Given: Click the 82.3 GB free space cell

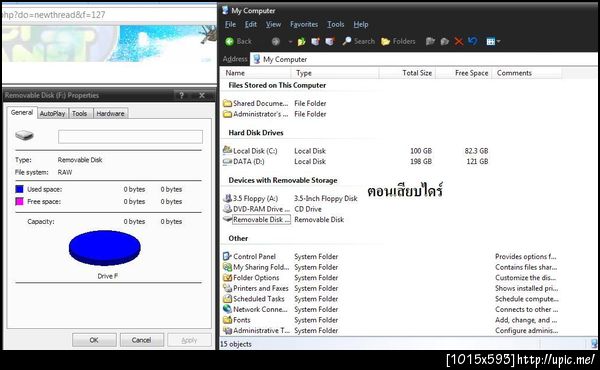Looking at the screenshot, I should pyautogui.click(x=476, y=151).
